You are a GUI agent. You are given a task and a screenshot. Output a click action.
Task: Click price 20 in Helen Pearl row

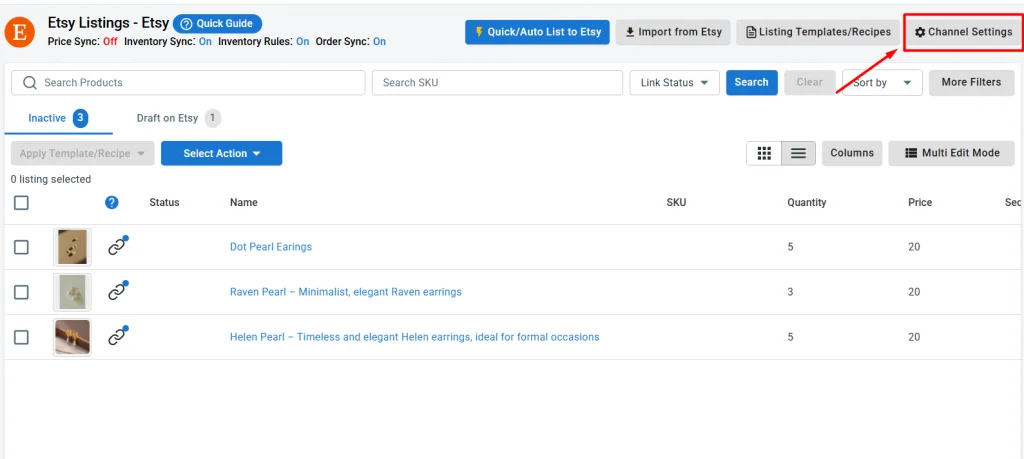tap(914, 337)
